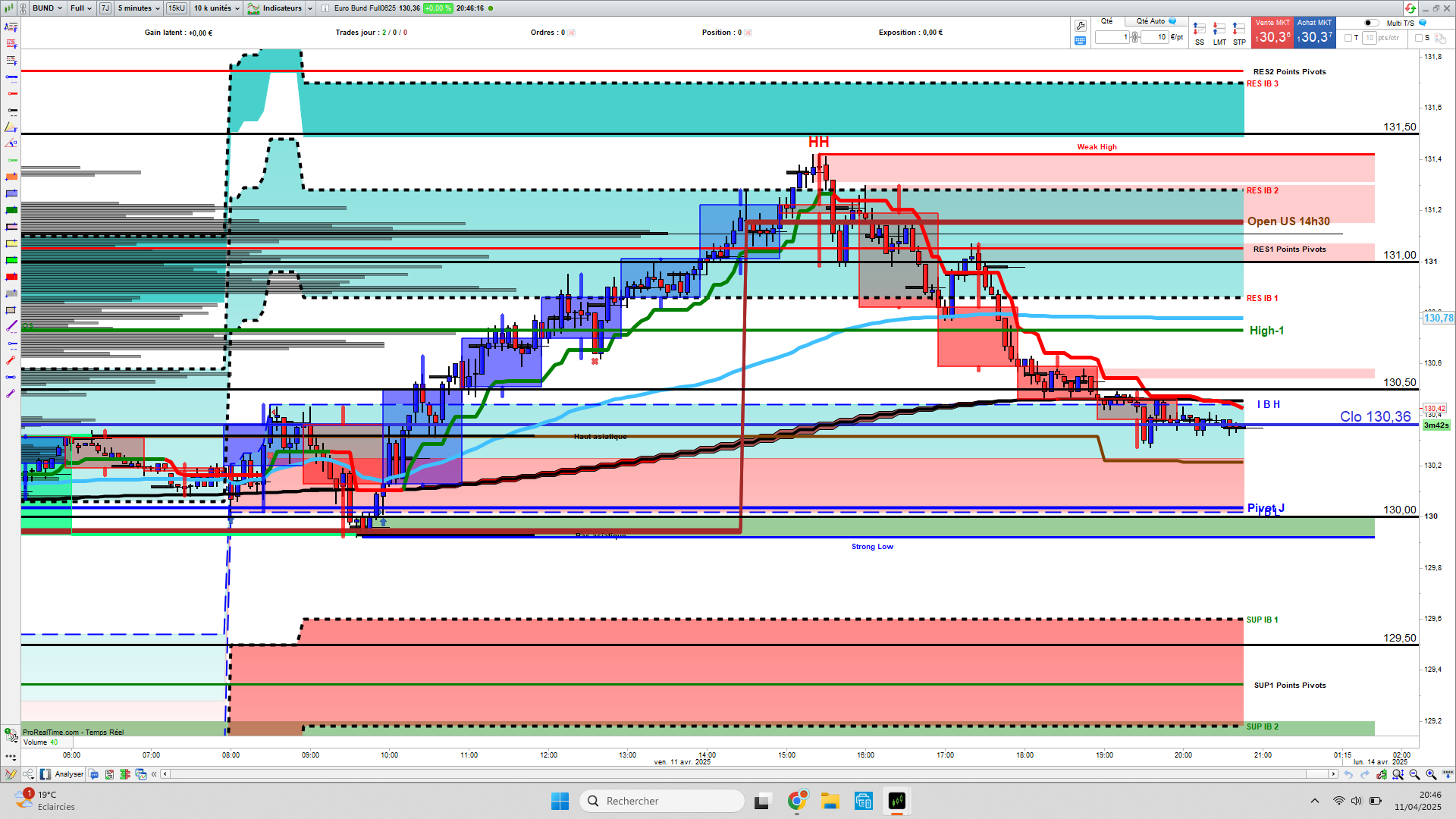The width and height of the screenshot is (1456, 819).
Task: Switch to the Qté Auto tab
Action: (x=1151, y=21)
